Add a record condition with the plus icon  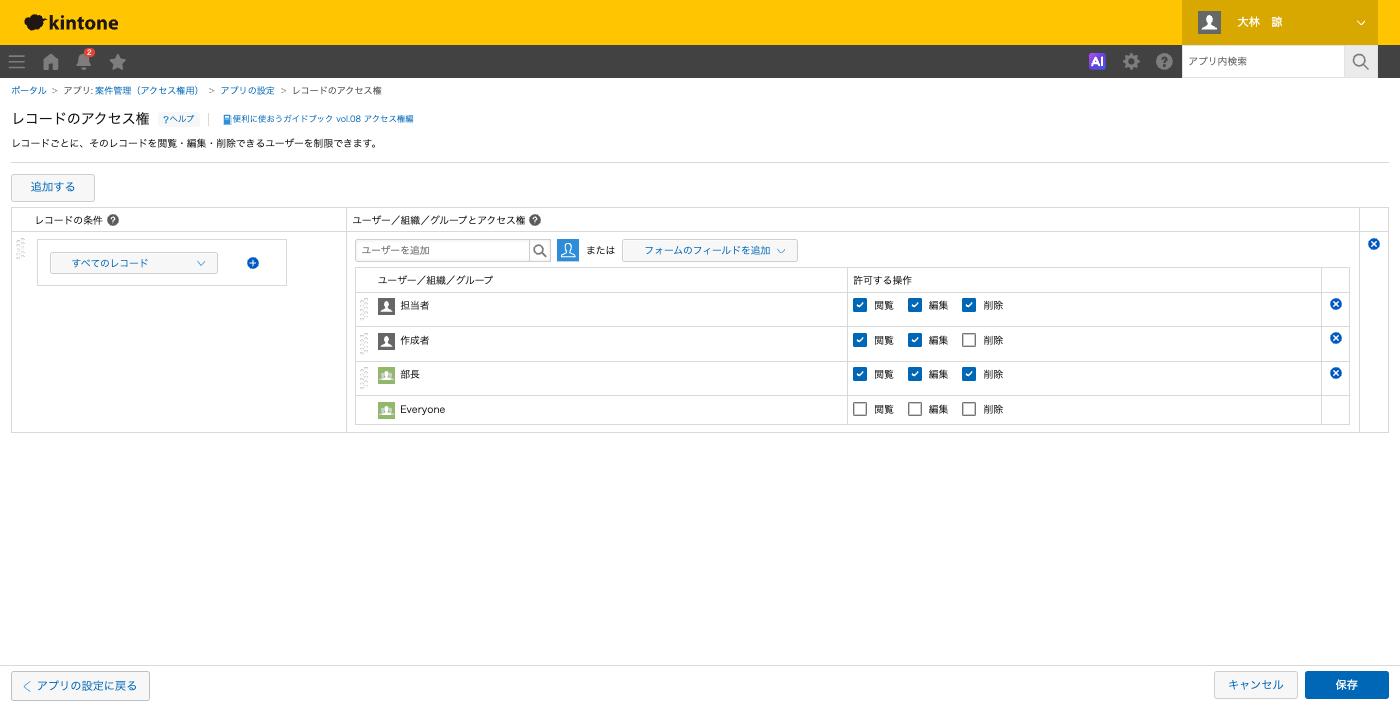(x=253, y=263)
